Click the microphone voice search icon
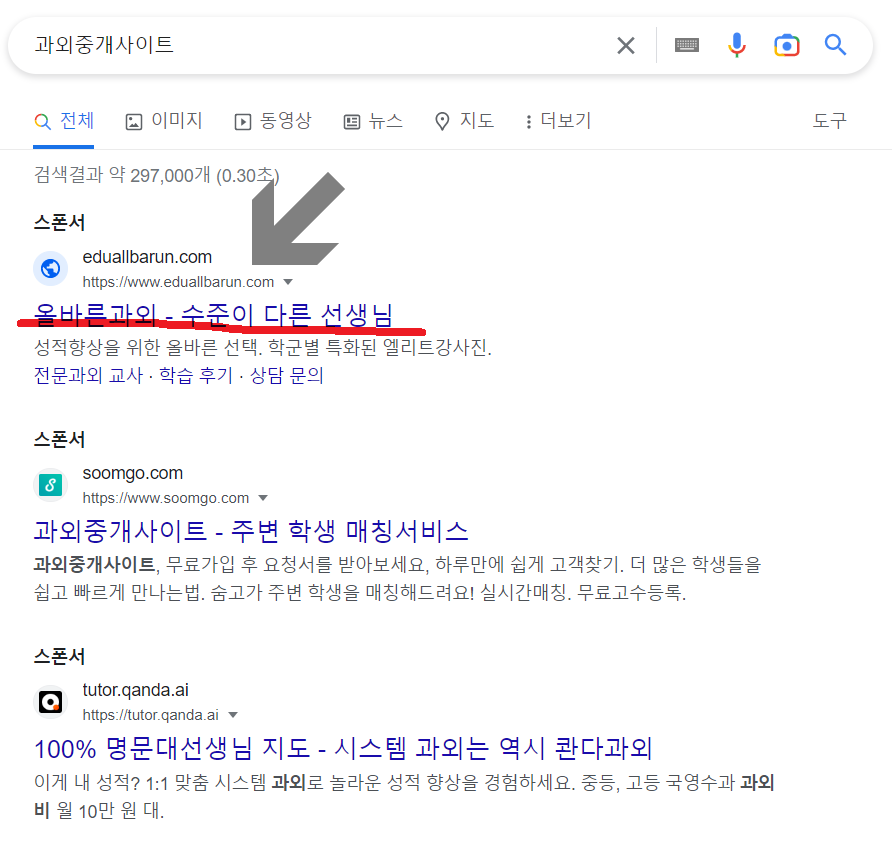 pyautogui.click(x=737, y=44)
